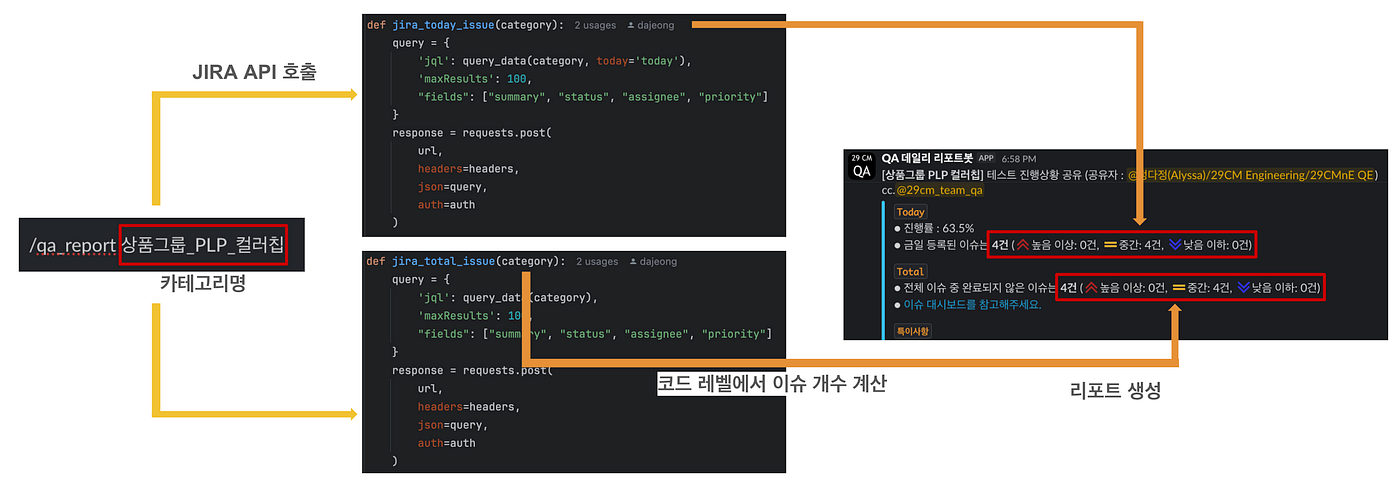
Task: Click the 29CM QA bot avatar
Action: click(x=862, y=167)
